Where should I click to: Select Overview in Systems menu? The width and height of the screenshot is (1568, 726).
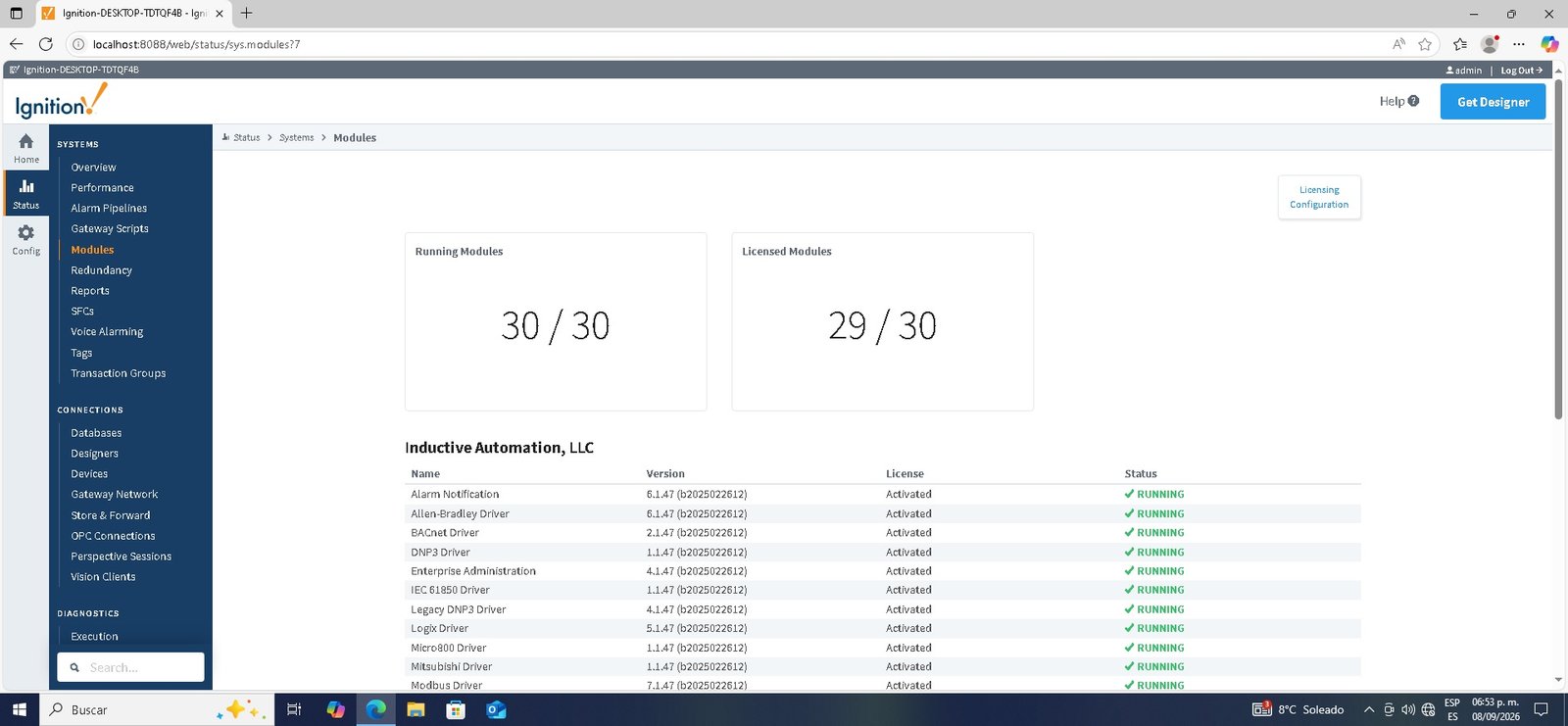point(93,168)
